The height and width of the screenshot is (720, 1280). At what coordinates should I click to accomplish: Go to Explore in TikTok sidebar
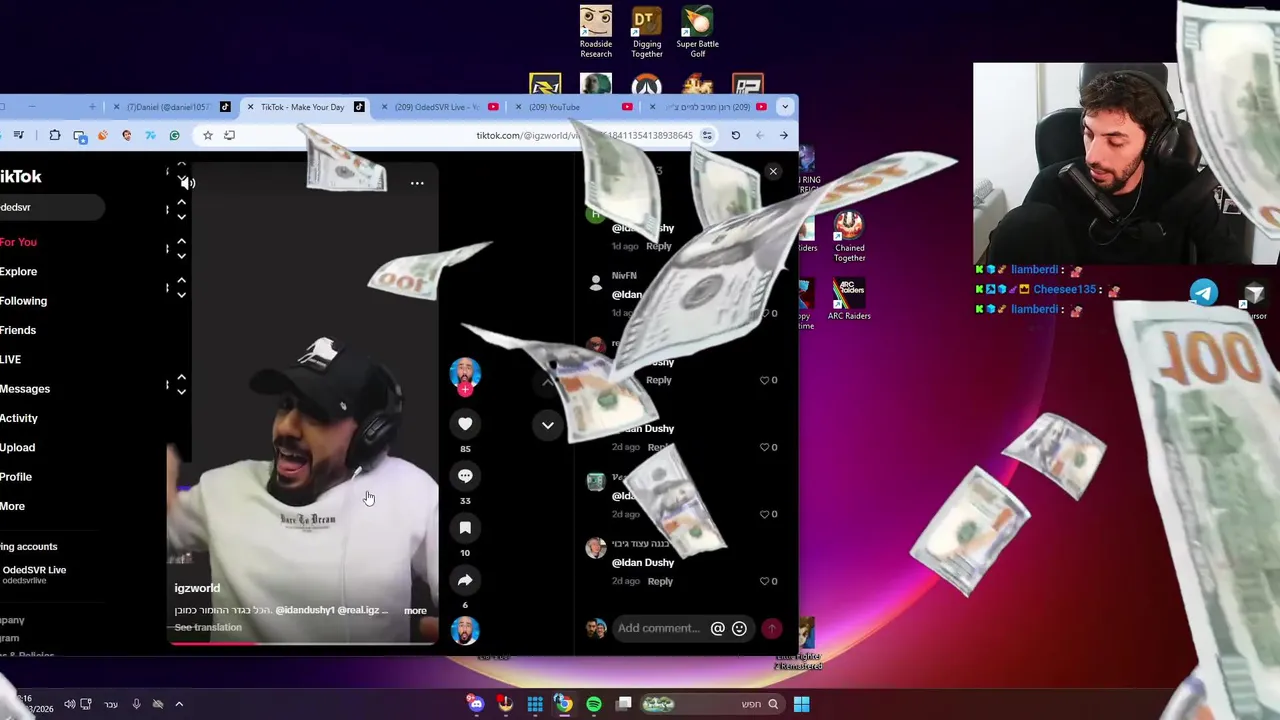coord(18,271)
